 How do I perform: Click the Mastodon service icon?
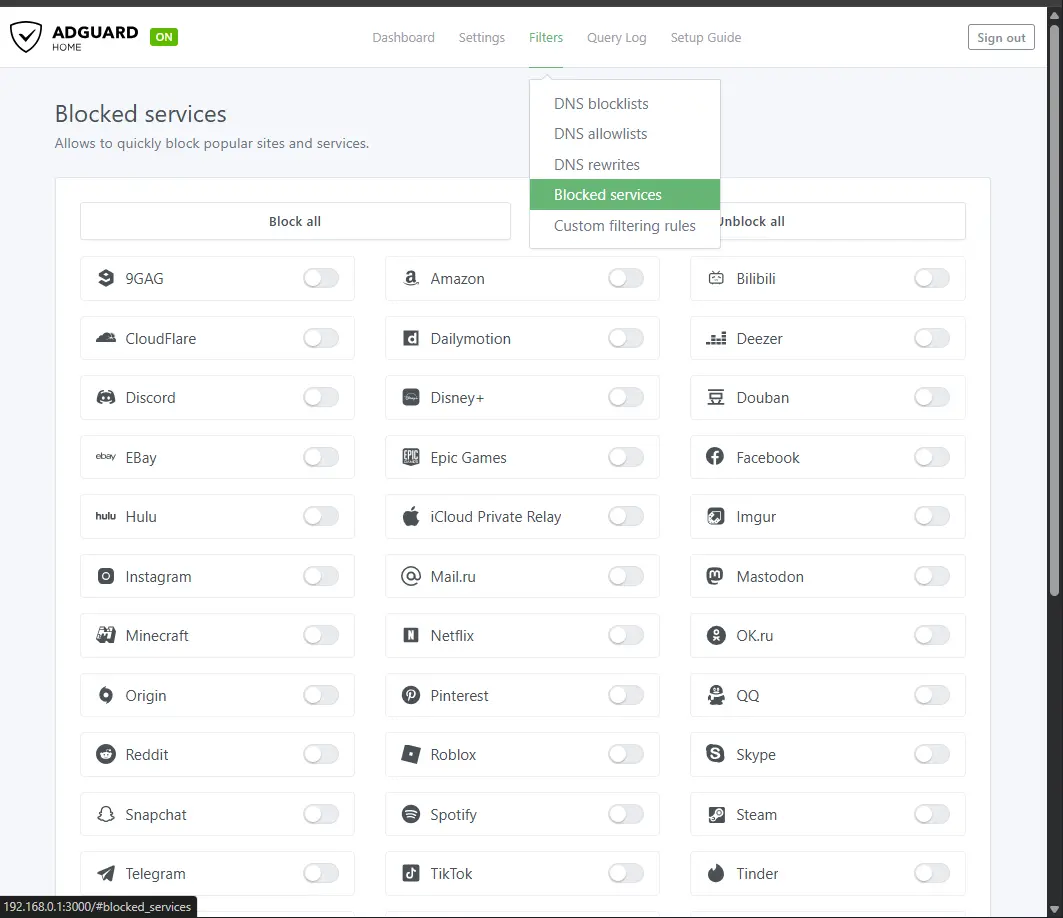coord(715,576)
